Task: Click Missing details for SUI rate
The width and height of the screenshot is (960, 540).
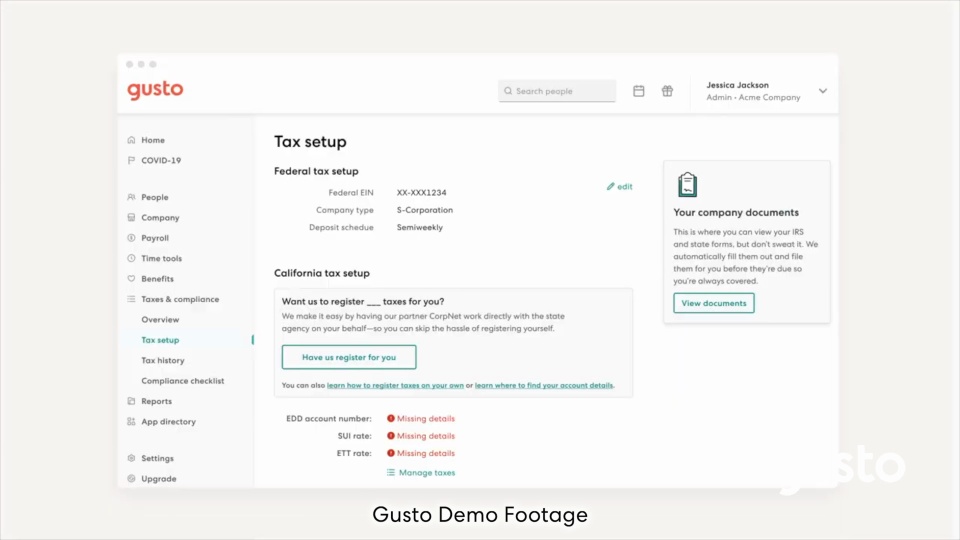Action: [426, 436]
